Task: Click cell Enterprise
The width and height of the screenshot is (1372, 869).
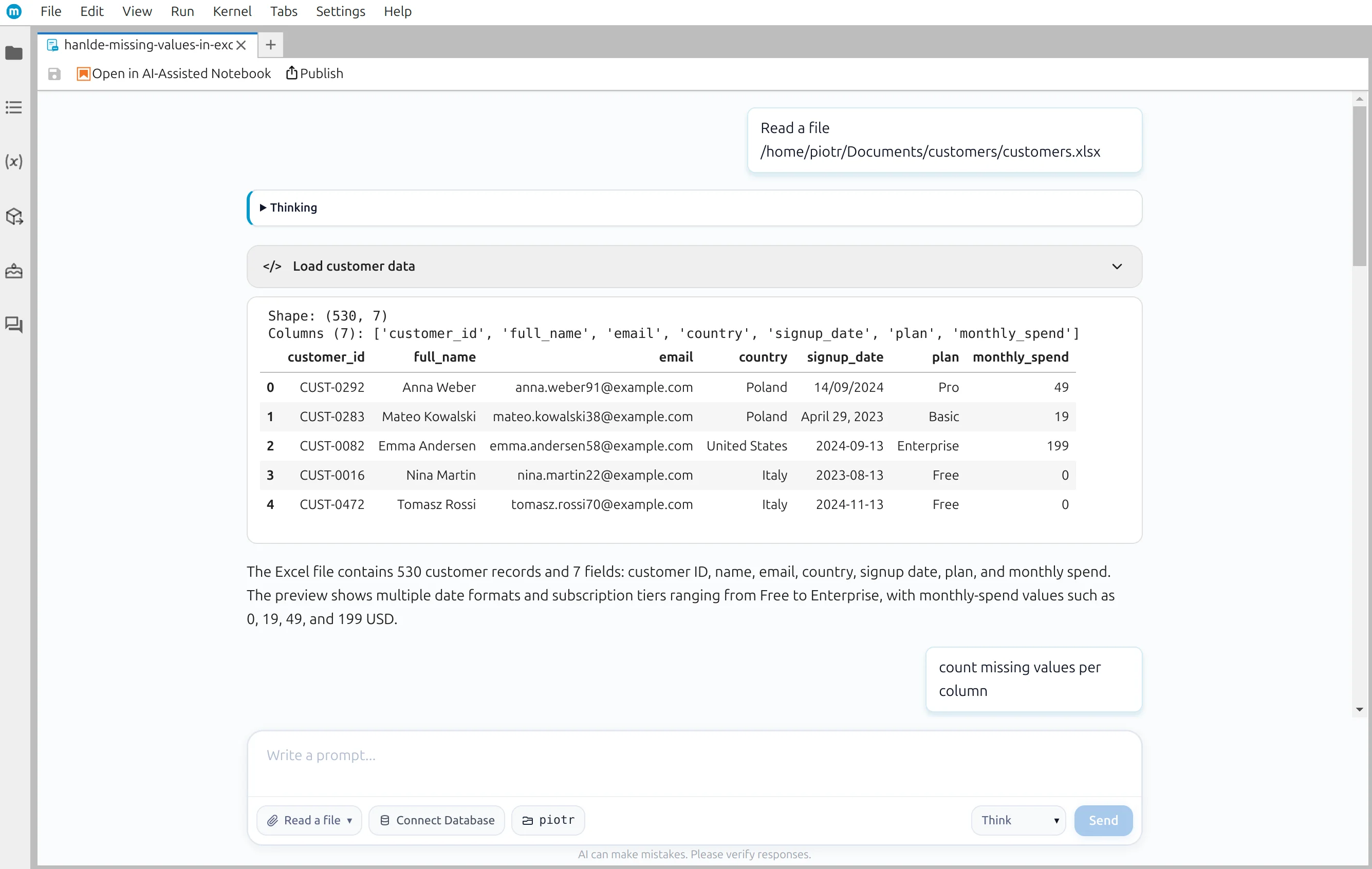Action: click(928, 446)
